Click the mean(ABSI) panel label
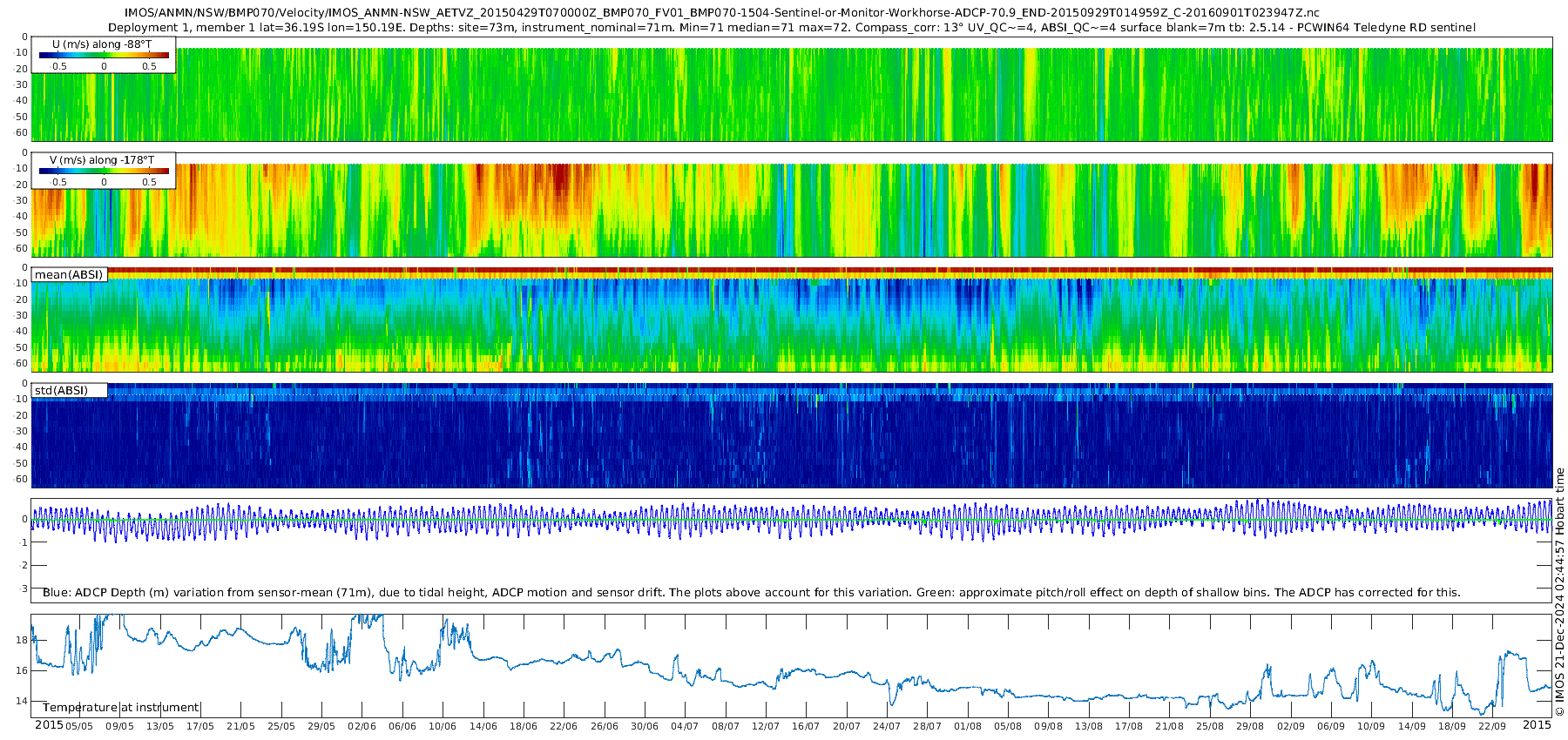 69,275
